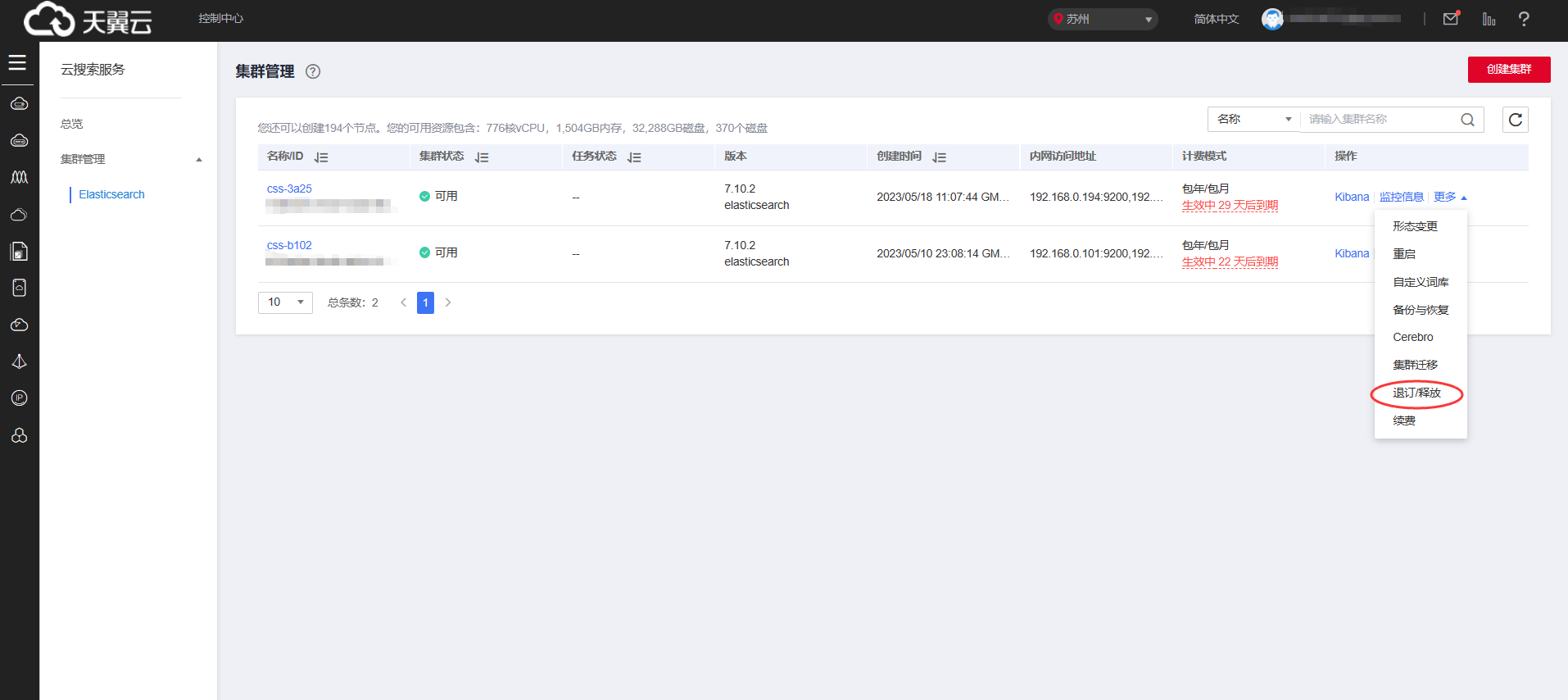1568x700 pixels.
Task: Select Cerebro menu entry
Action: pos(1412,338)
